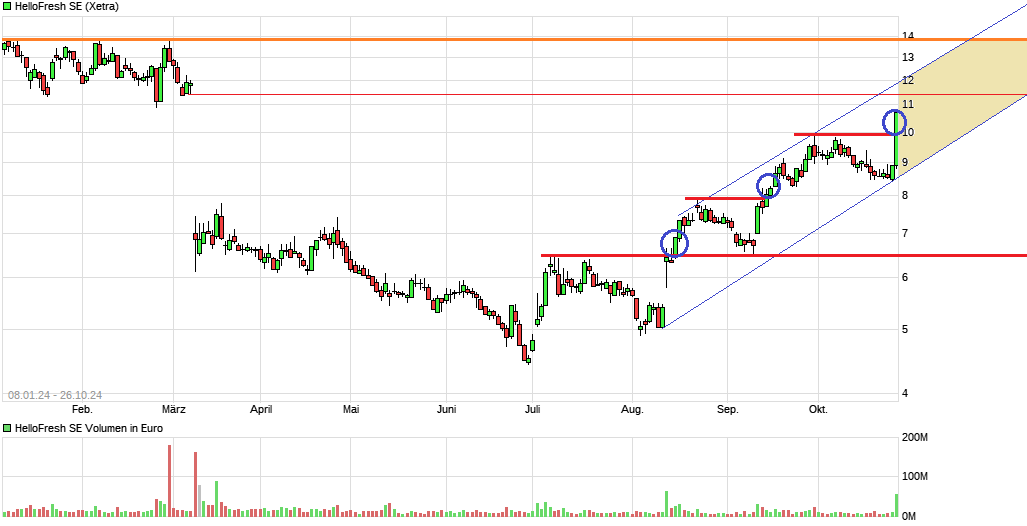Click the green HelloFresh SE (Xetra) legend square
The height and width of the screenshot is (526, 1027).
(x=7, y=8)
